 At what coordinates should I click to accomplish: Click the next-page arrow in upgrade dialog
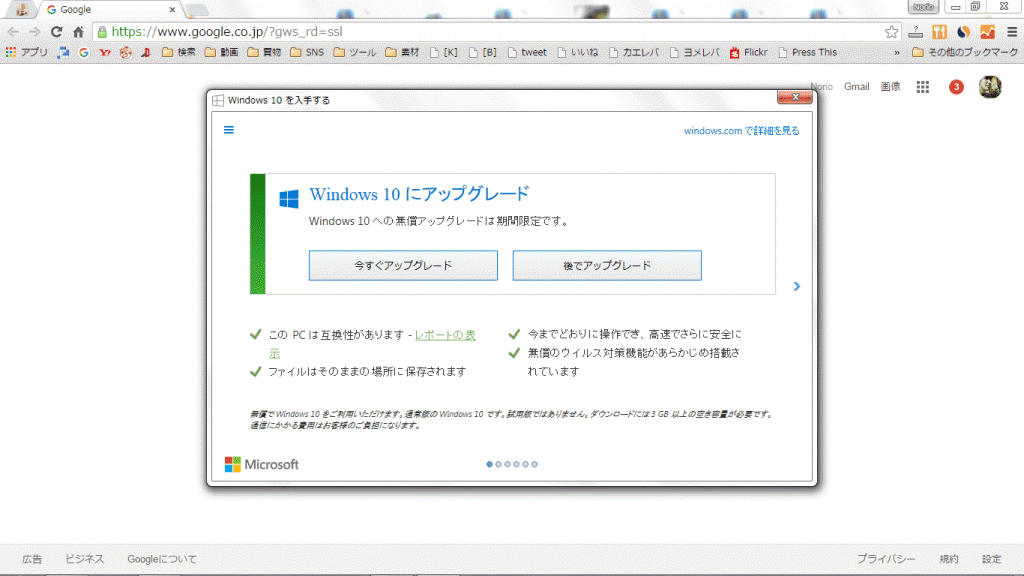(x=796, y=287)
